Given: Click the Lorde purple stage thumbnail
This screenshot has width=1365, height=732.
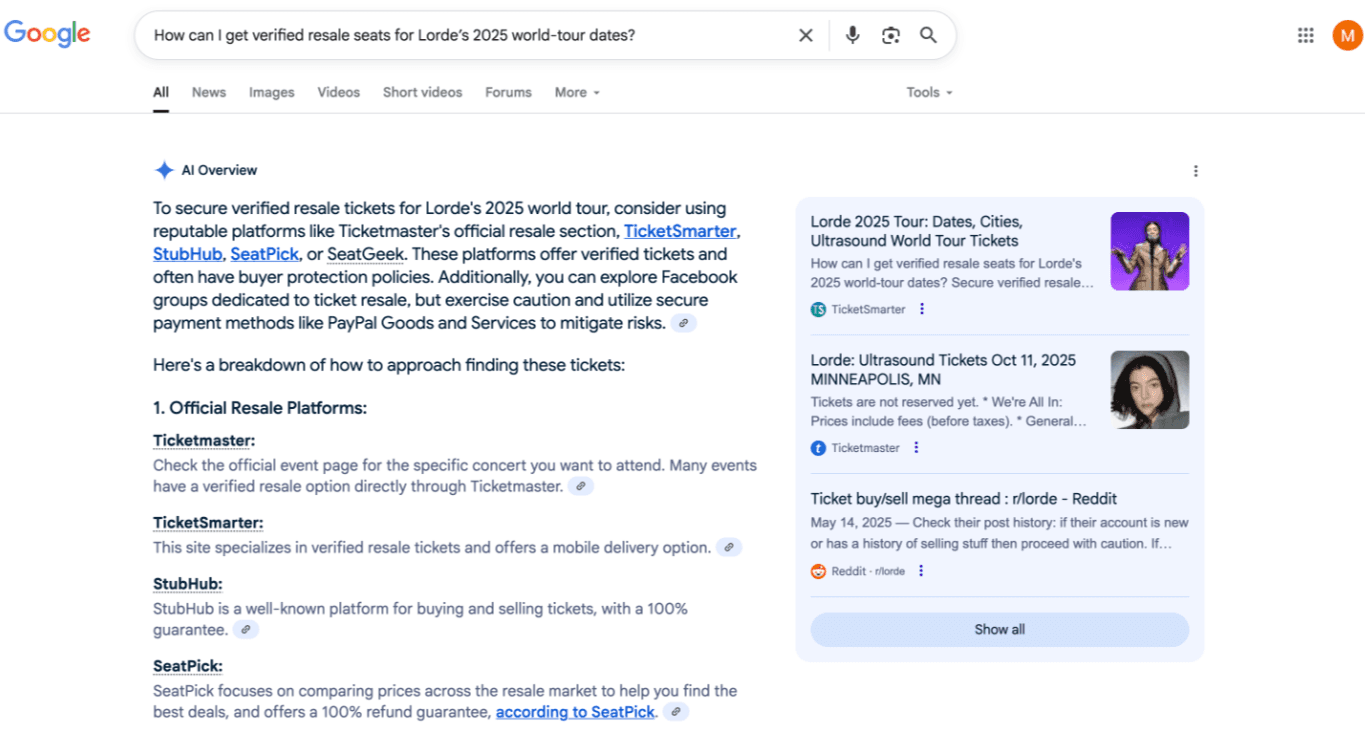Looking at the screenshot, I should click(1150, 251).
